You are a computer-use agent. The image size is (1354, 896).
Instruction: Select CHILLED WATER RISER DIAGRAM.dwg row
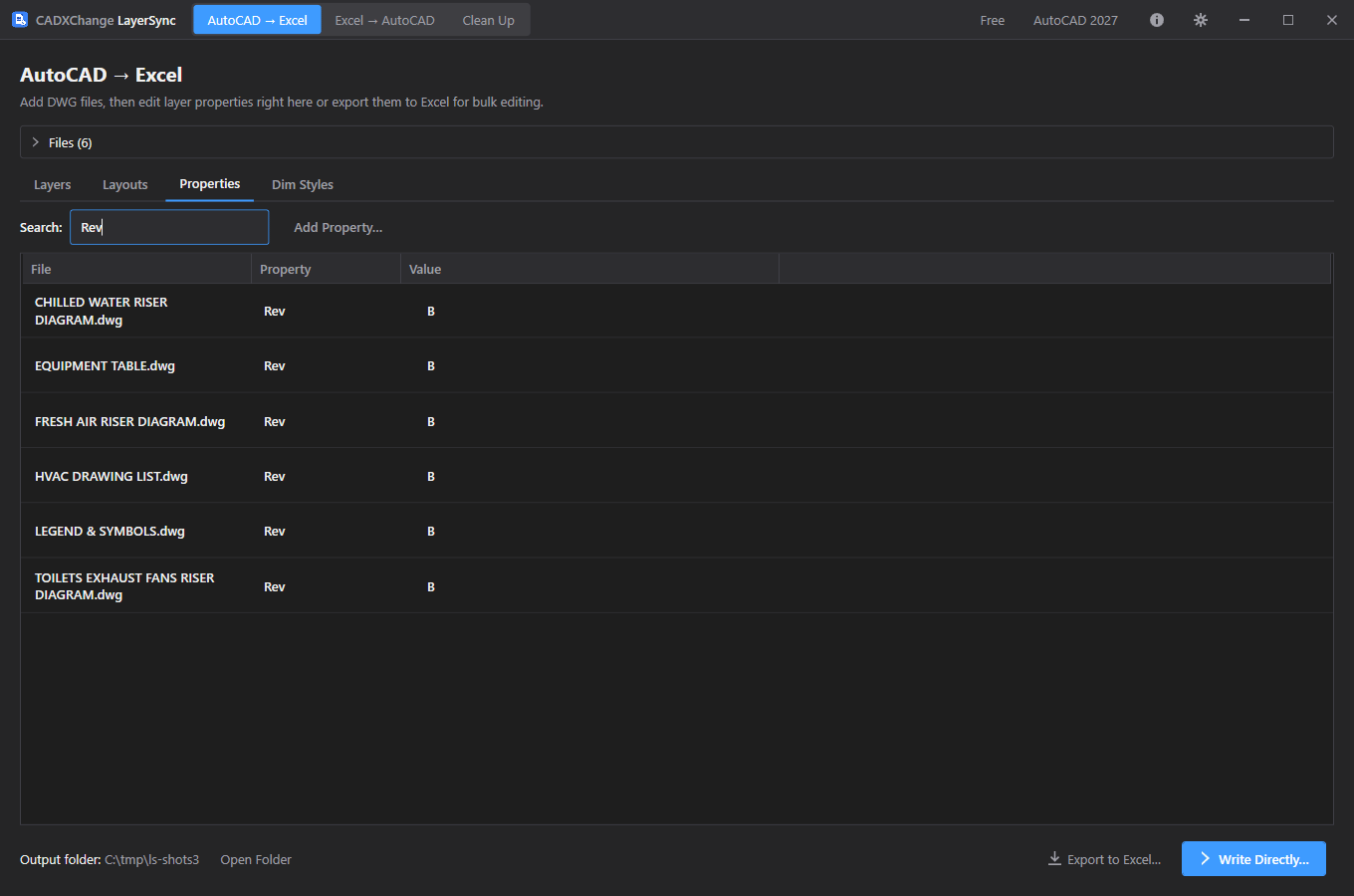tap(677, 311)
